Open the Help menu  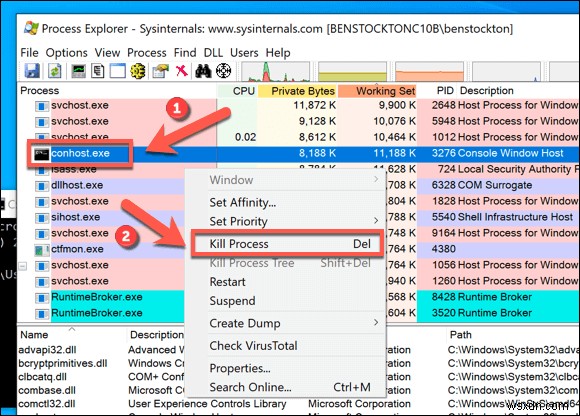pos(278,53)
